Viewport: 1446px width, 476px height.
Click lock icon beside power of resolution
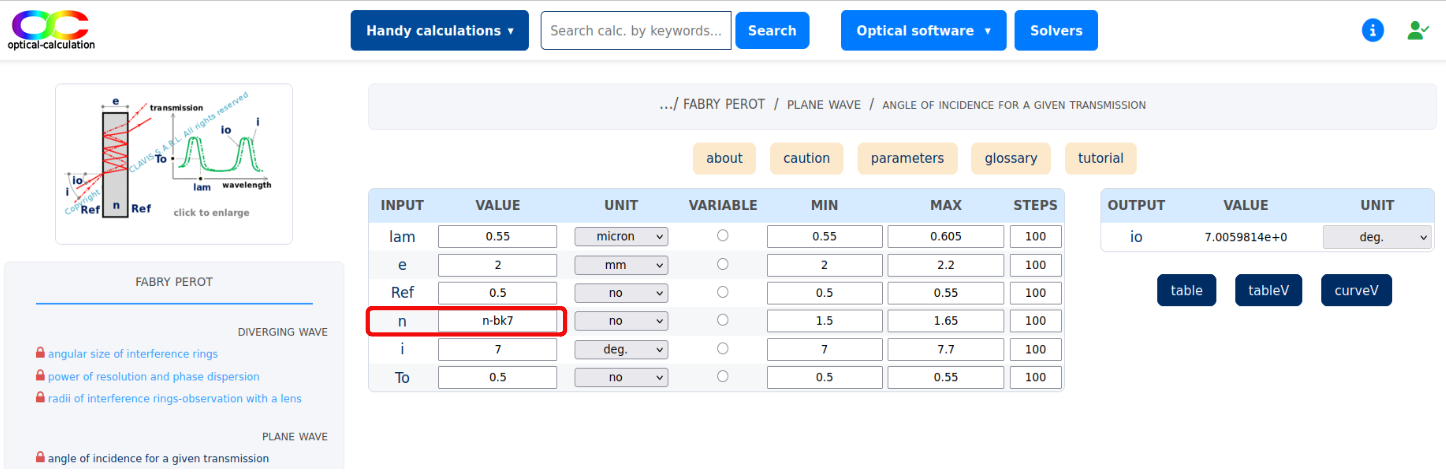point(40,376)
